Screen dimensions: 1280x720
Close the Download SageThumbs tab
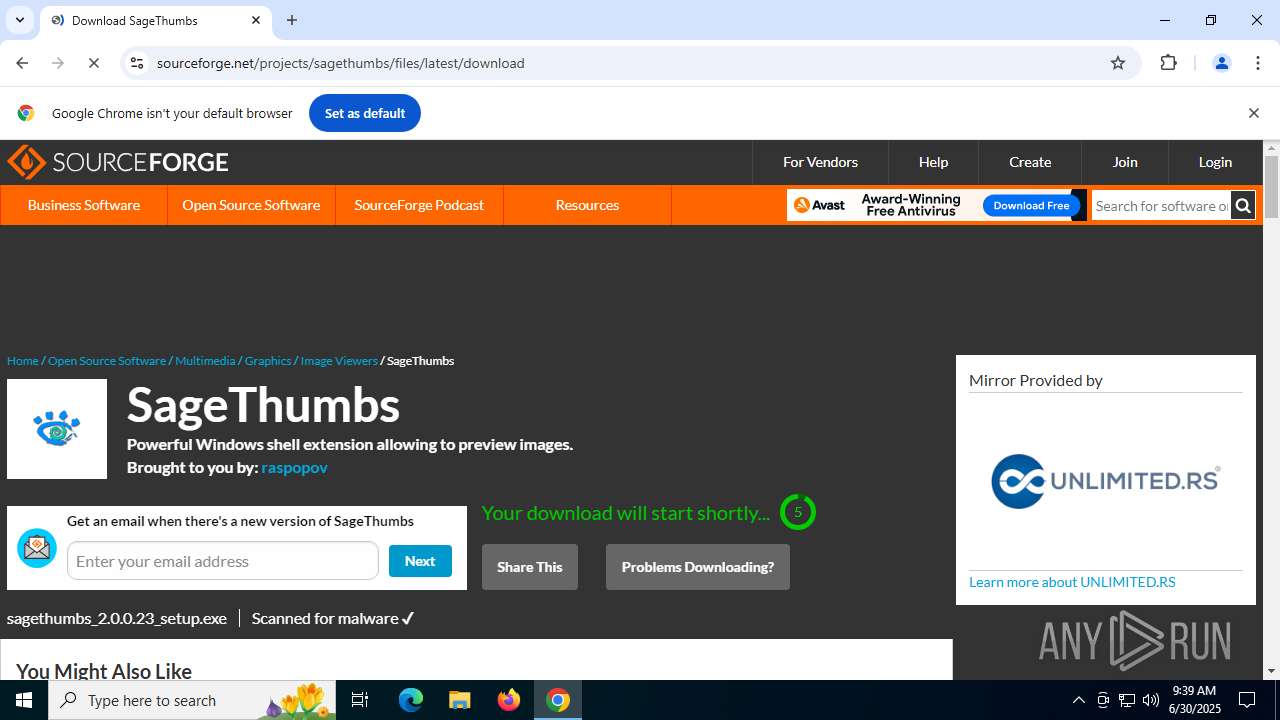click(x=256, y=20)
